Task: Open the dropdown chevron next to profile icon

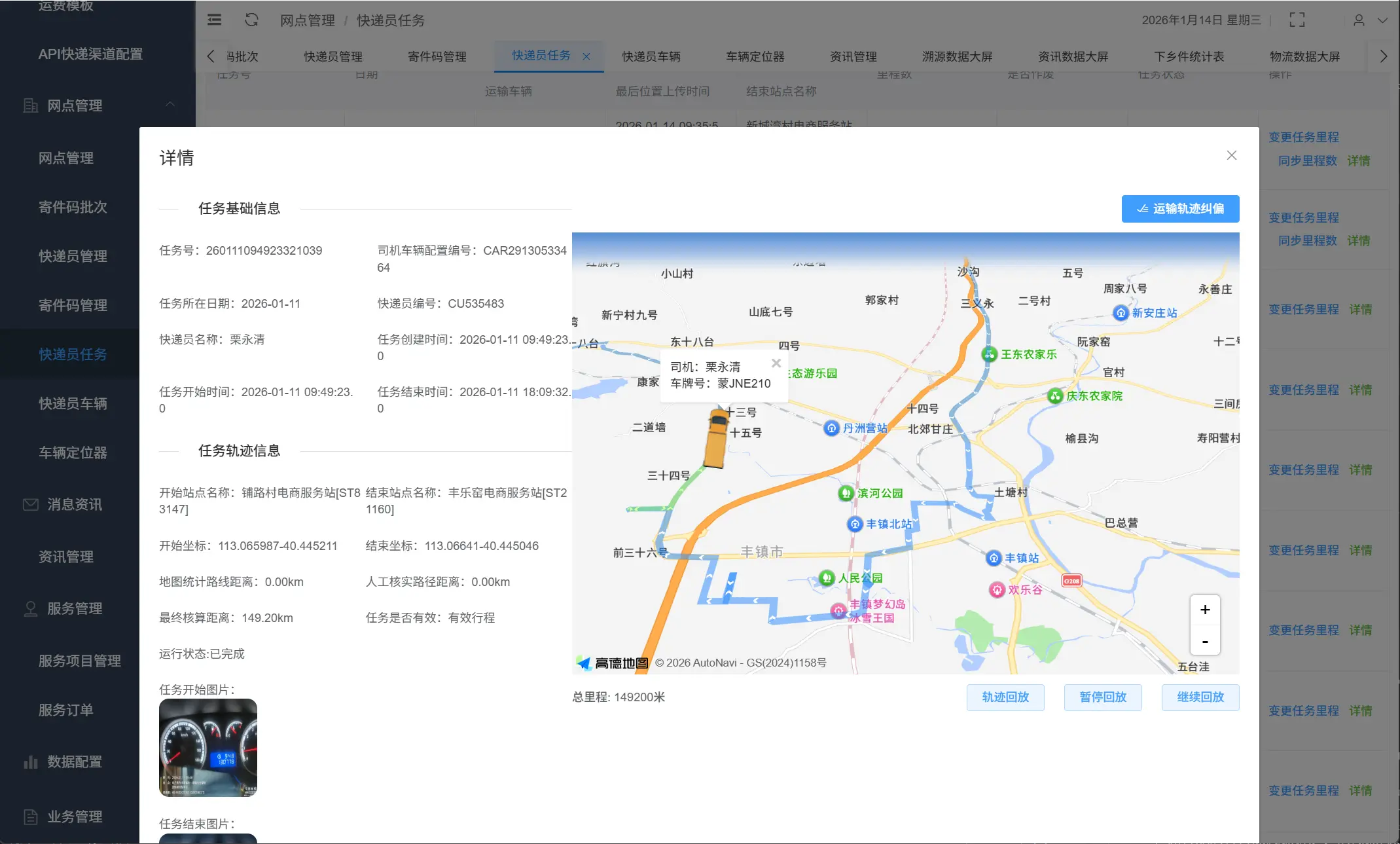Action: pyautogui.click(x=1384, y=20)
